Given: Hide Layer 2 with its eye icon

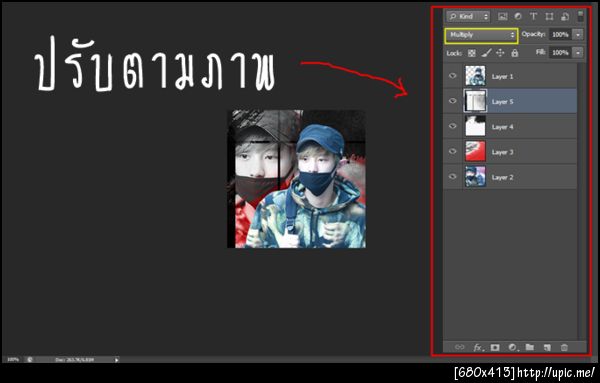Looking at the screenshot, I should 453,177.
